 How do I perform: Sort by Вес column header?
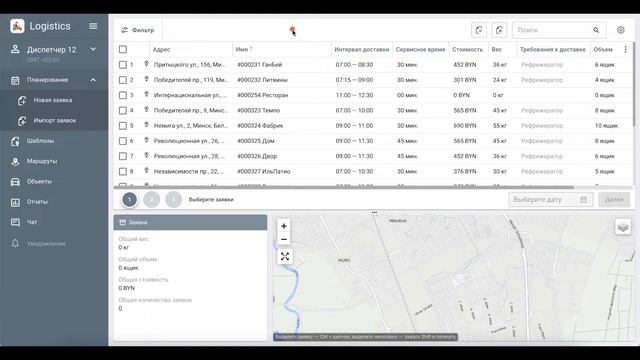pos(496,49)
